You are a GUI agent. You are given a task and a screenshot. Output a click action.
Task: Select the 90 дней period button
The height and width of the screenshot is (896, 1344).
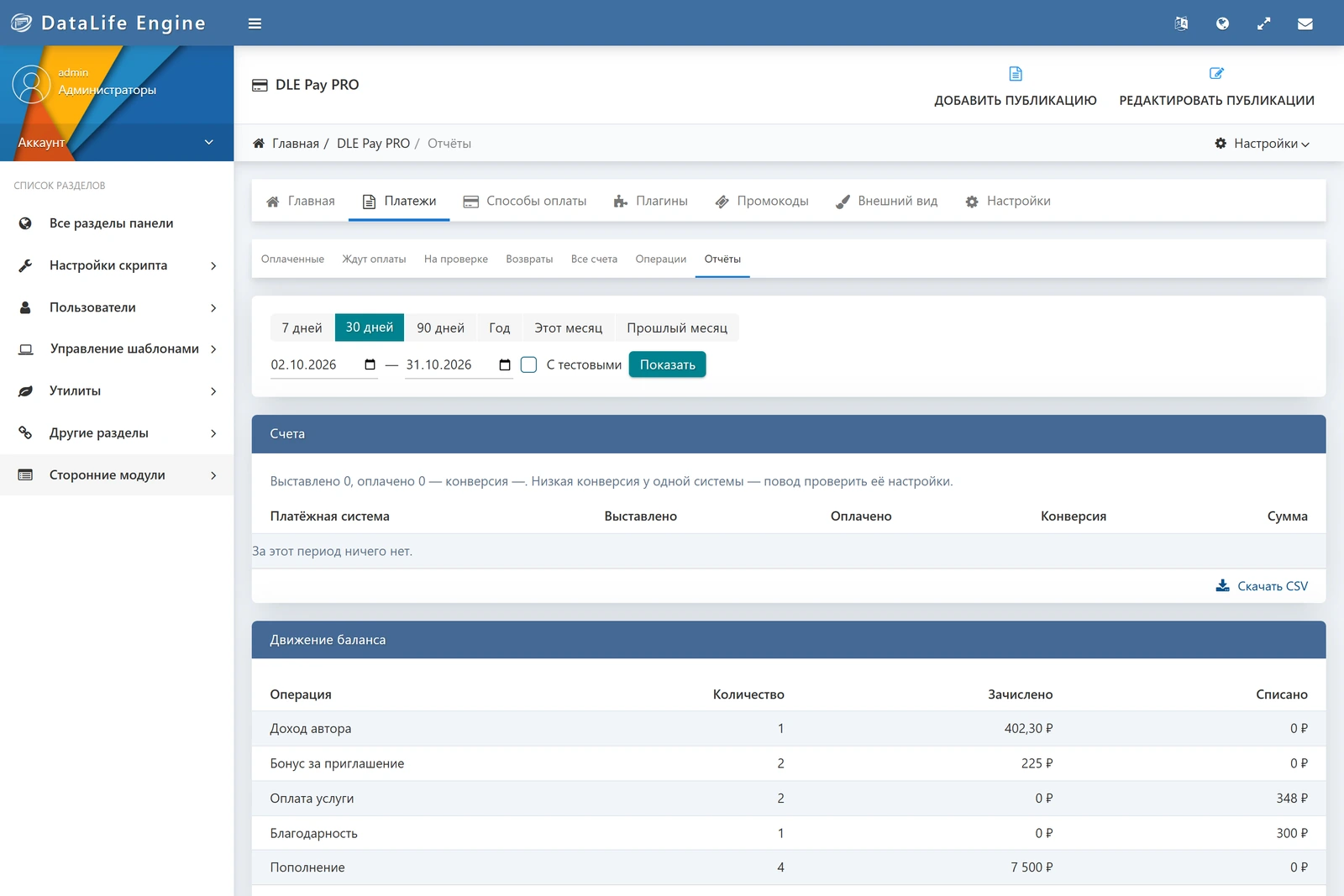click(x=440, y=327)
